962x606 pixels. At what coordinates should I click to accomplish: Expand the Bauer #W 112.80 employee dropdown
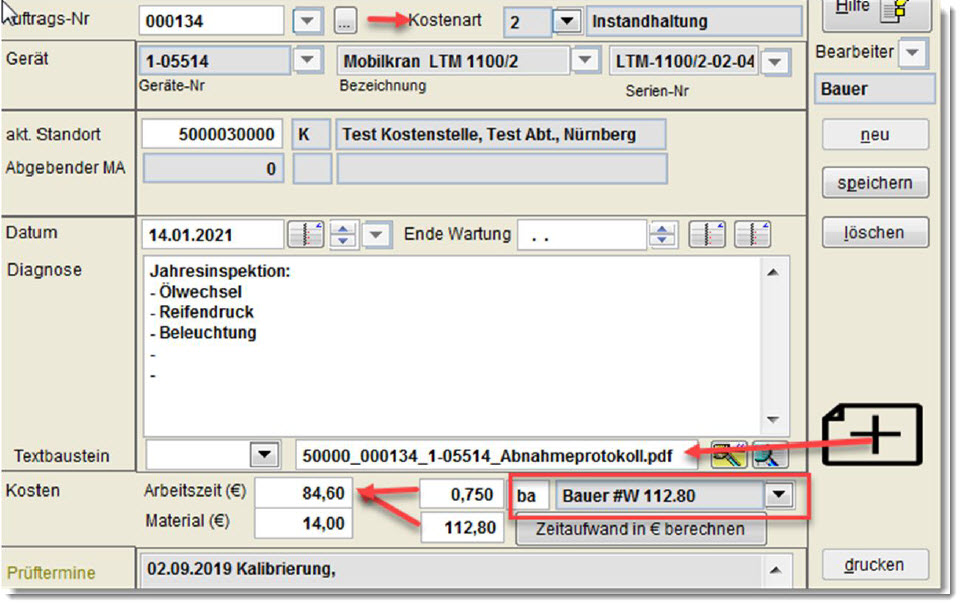click(x=775, y=495)
